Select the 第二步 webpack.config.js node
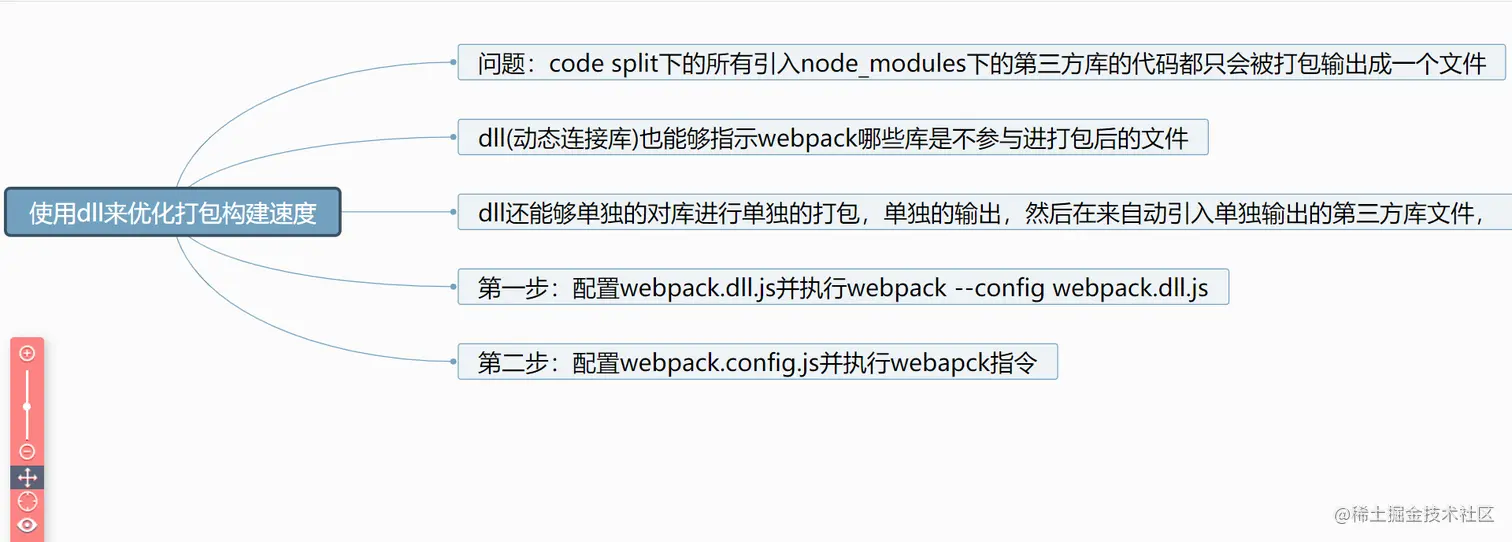 (x=757, y=361)
